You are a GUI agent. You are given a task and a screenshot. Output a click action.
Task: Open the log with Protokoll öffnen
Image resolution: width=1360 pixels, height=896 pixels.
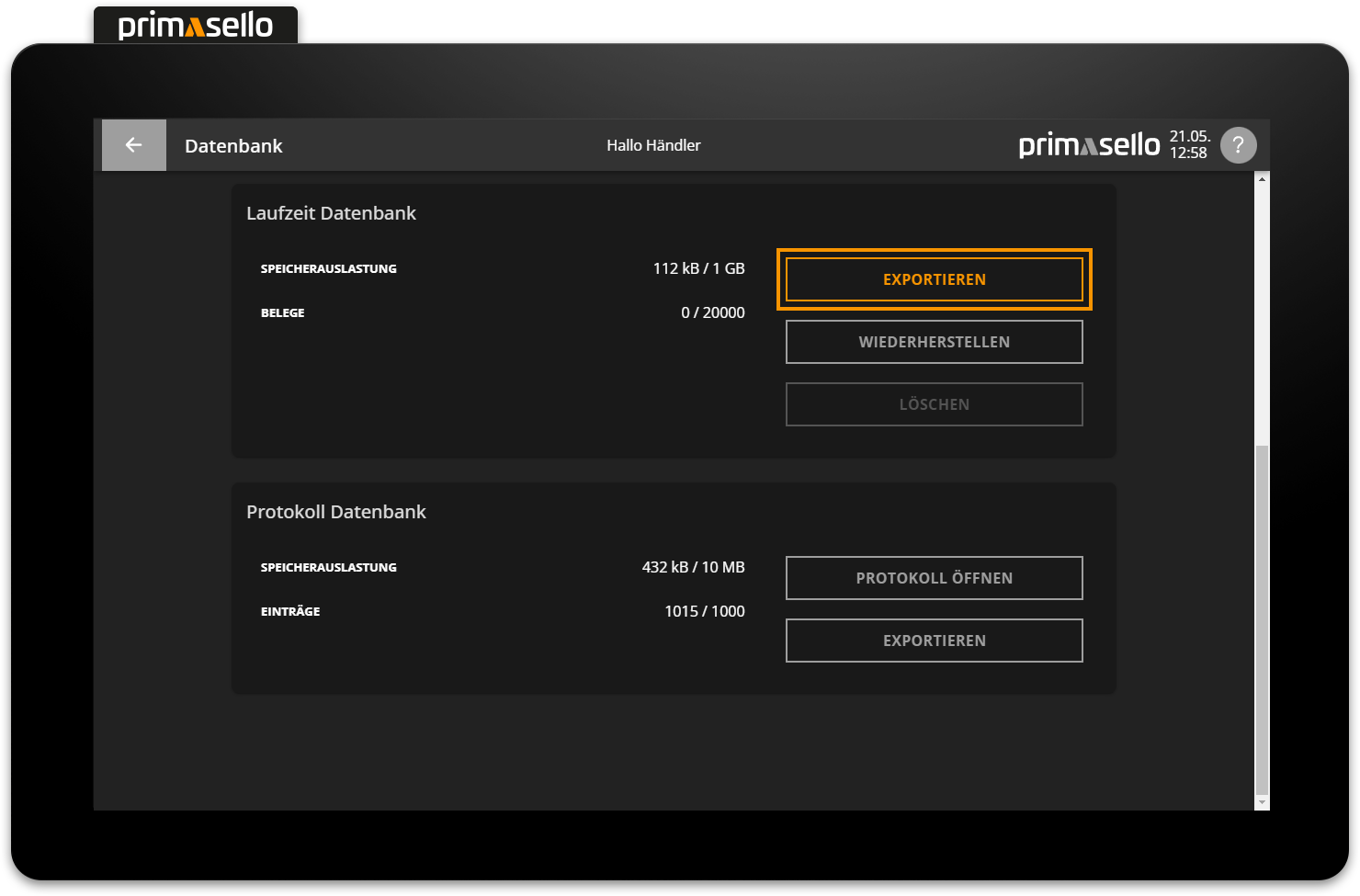point(934,578)
